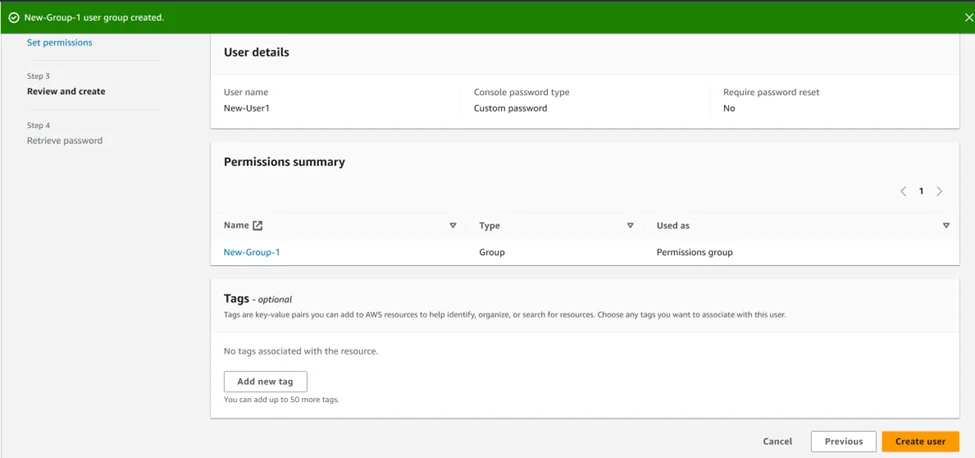Select the Retrieve password step
The width and height of the screenshot is (975, 458).
pyautogui.click(x=65, y=140)
